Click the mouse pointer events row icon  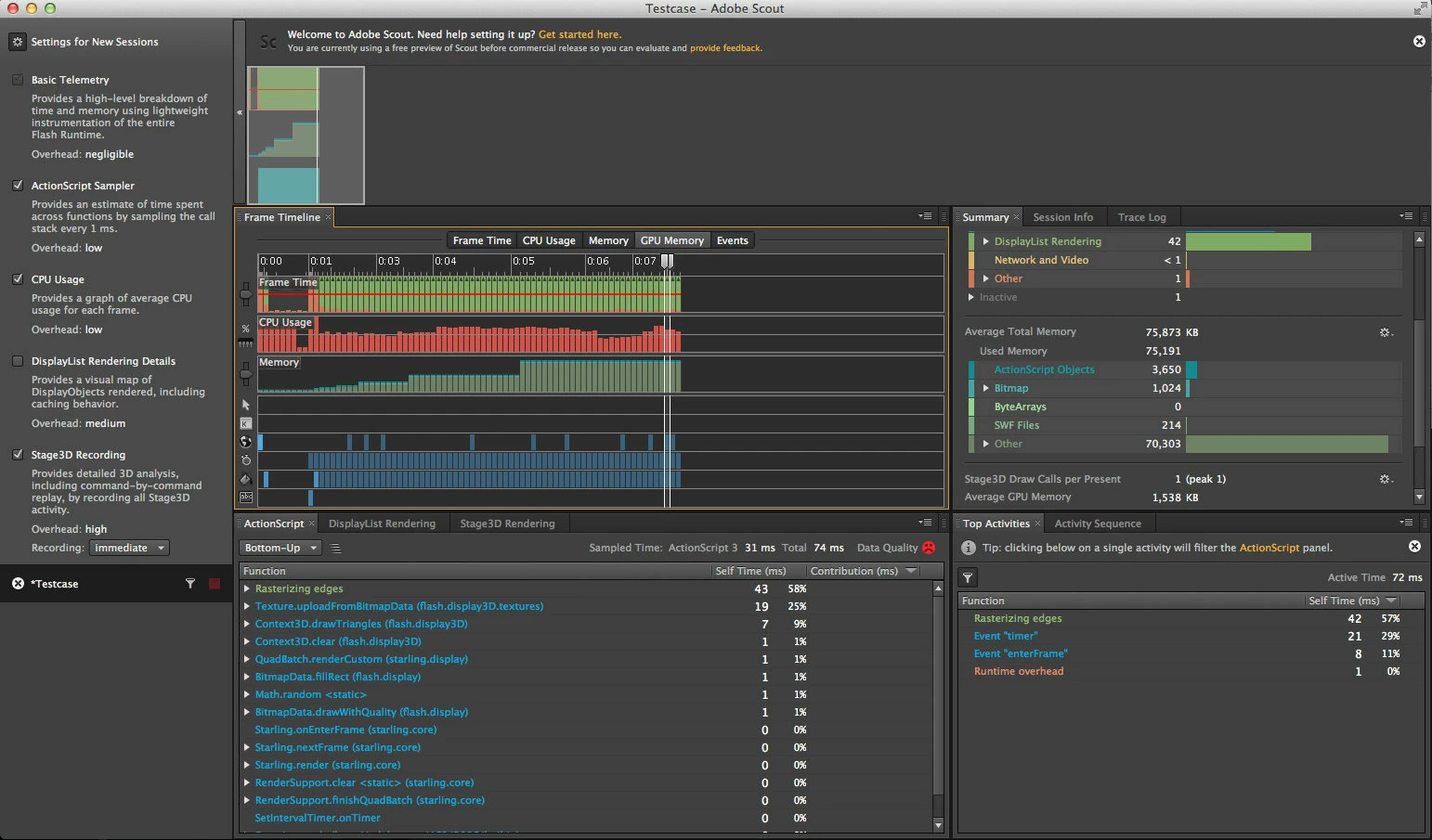point(246,405)
